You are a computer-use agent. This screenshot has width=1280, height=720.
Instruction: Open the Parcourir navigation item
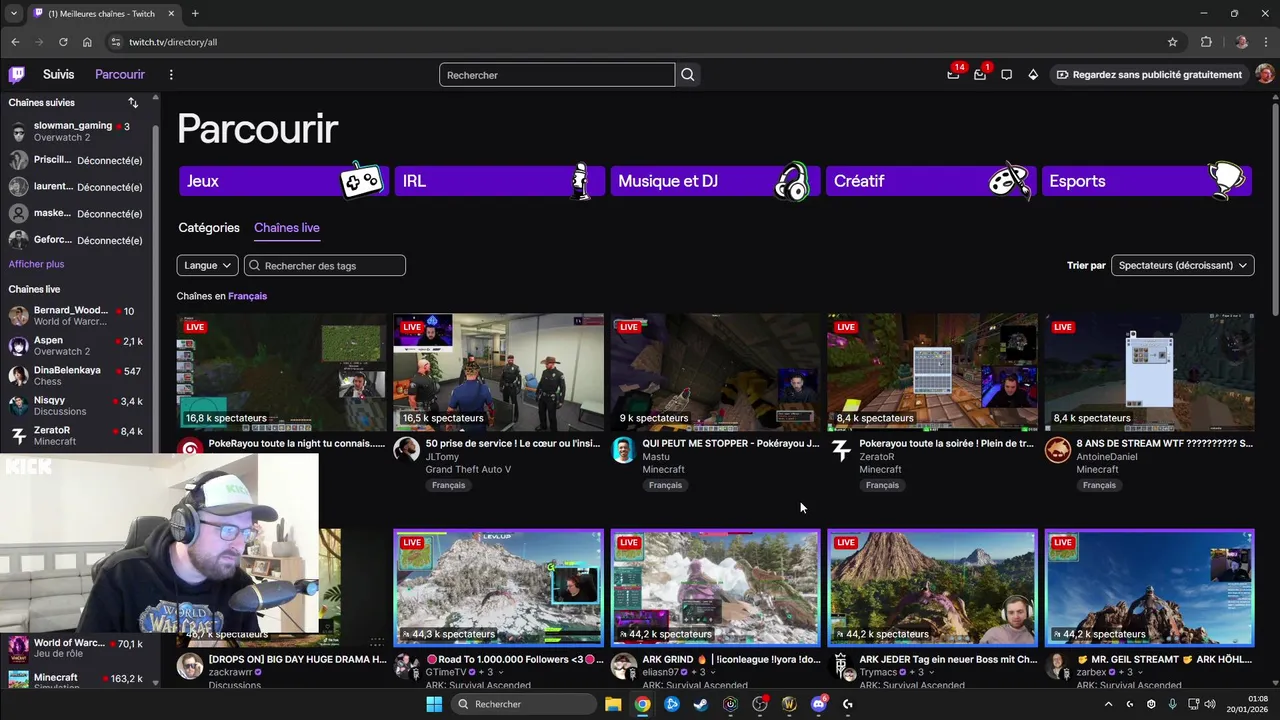[120, 74]
